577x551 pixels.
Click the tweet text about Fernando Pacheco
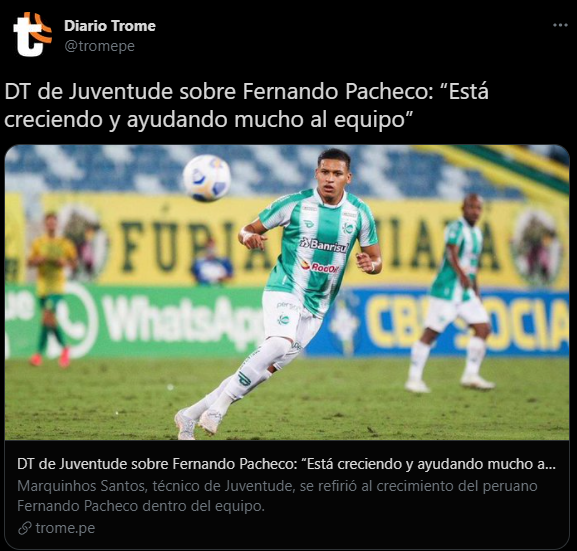click(x=247, y=106)
